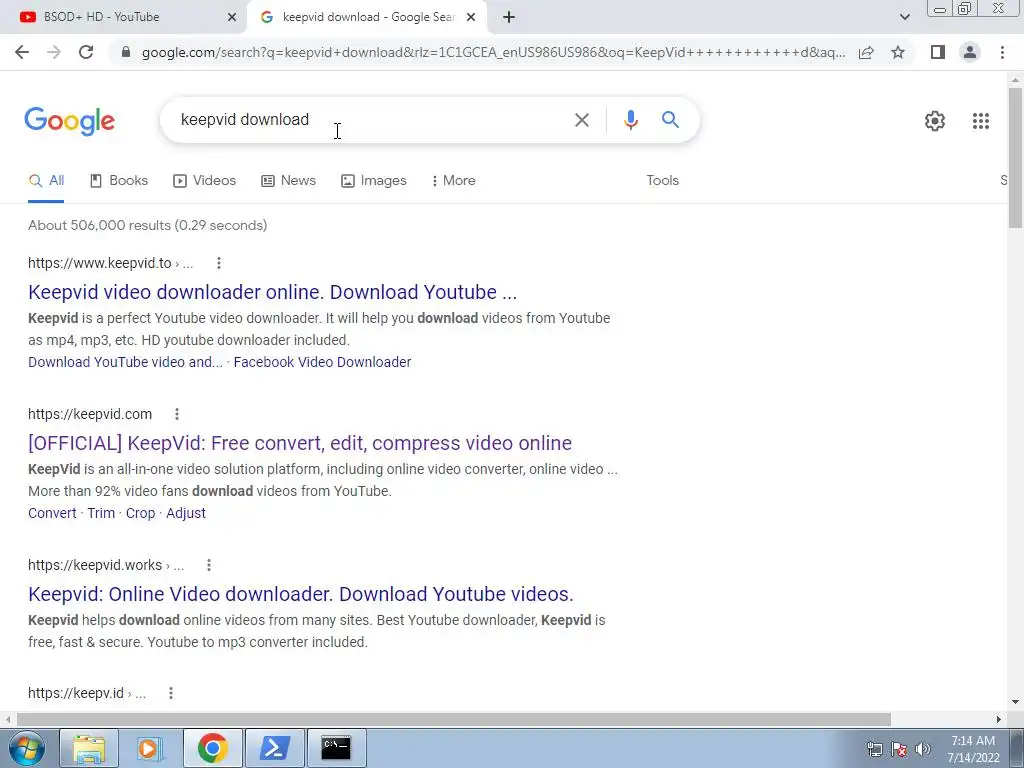The image size is (1024, 768).
Task: Click the browser forward arrow
Action: coord(54,52)
